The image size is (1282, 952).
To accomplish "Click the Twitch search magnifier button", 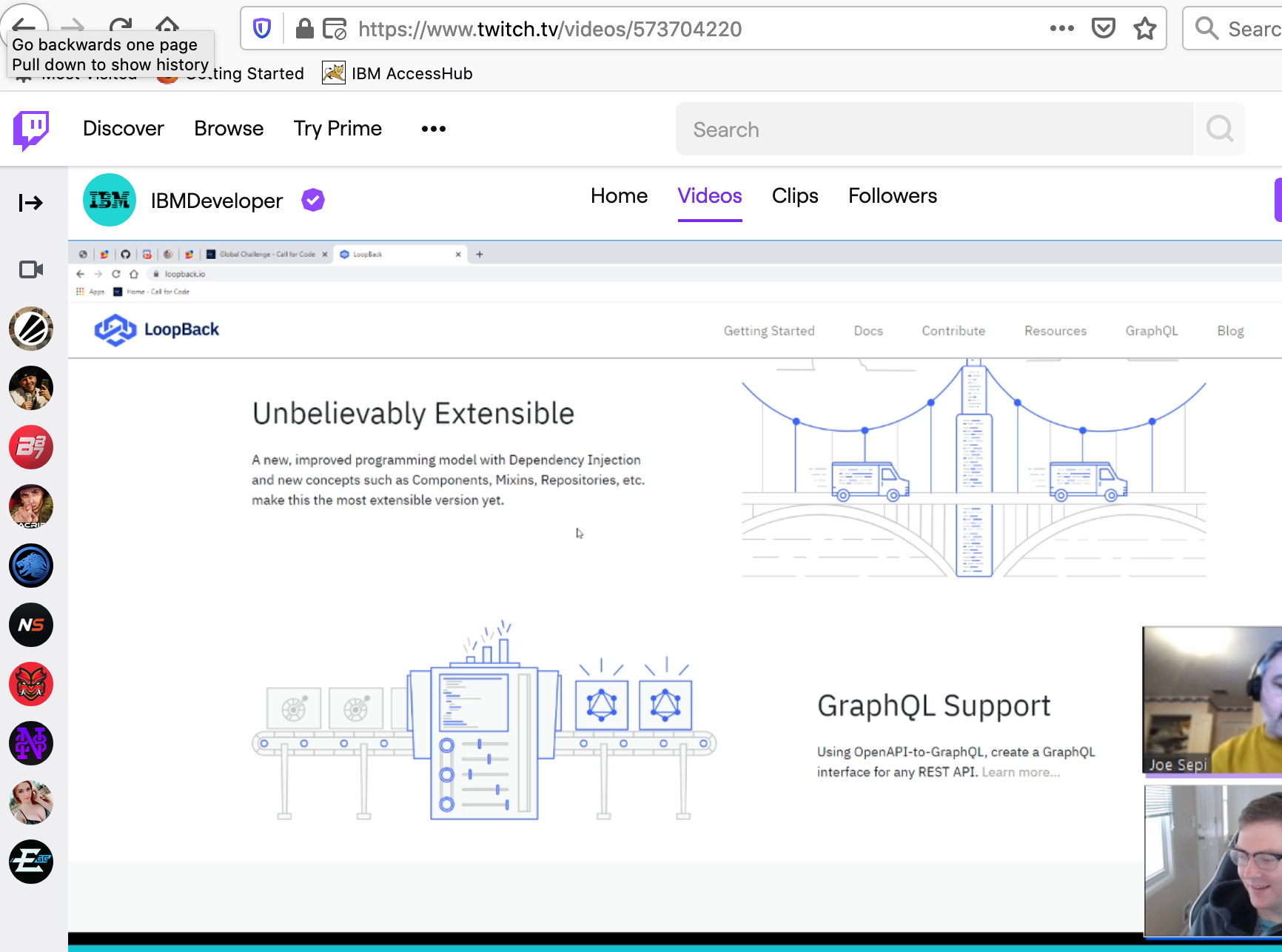I will coord(1220,129).
